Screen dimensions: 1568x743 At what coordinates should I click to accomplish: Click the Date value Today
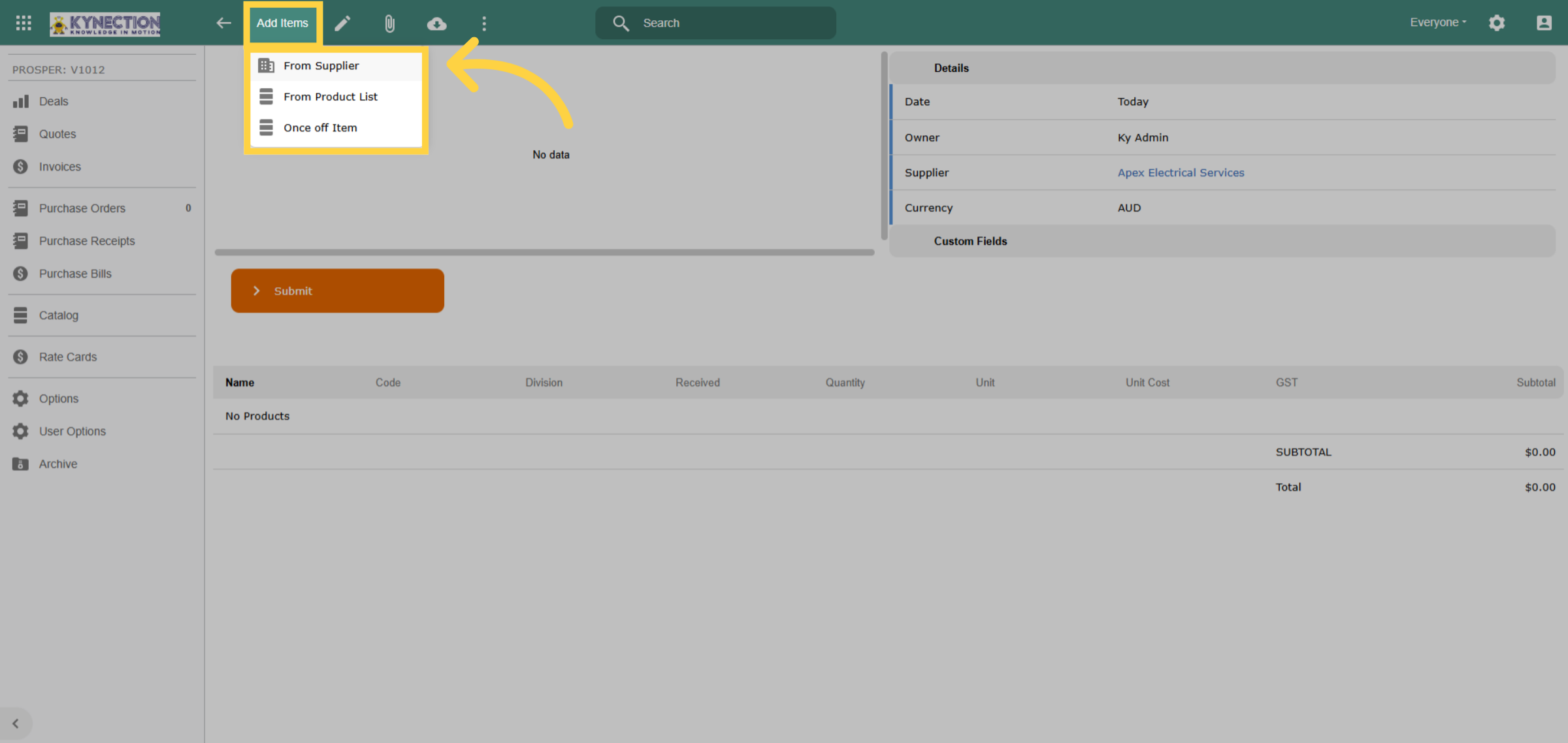point(1133,102)
